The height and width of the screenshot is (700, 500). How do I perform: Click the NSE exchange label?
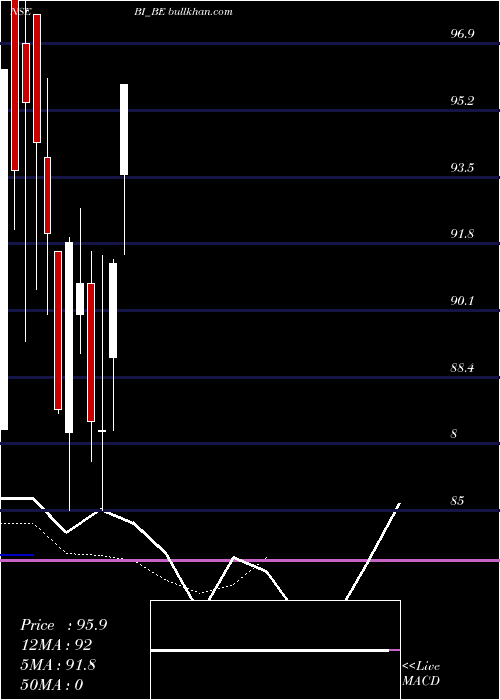pyautogui.click(x=21, y=12)
